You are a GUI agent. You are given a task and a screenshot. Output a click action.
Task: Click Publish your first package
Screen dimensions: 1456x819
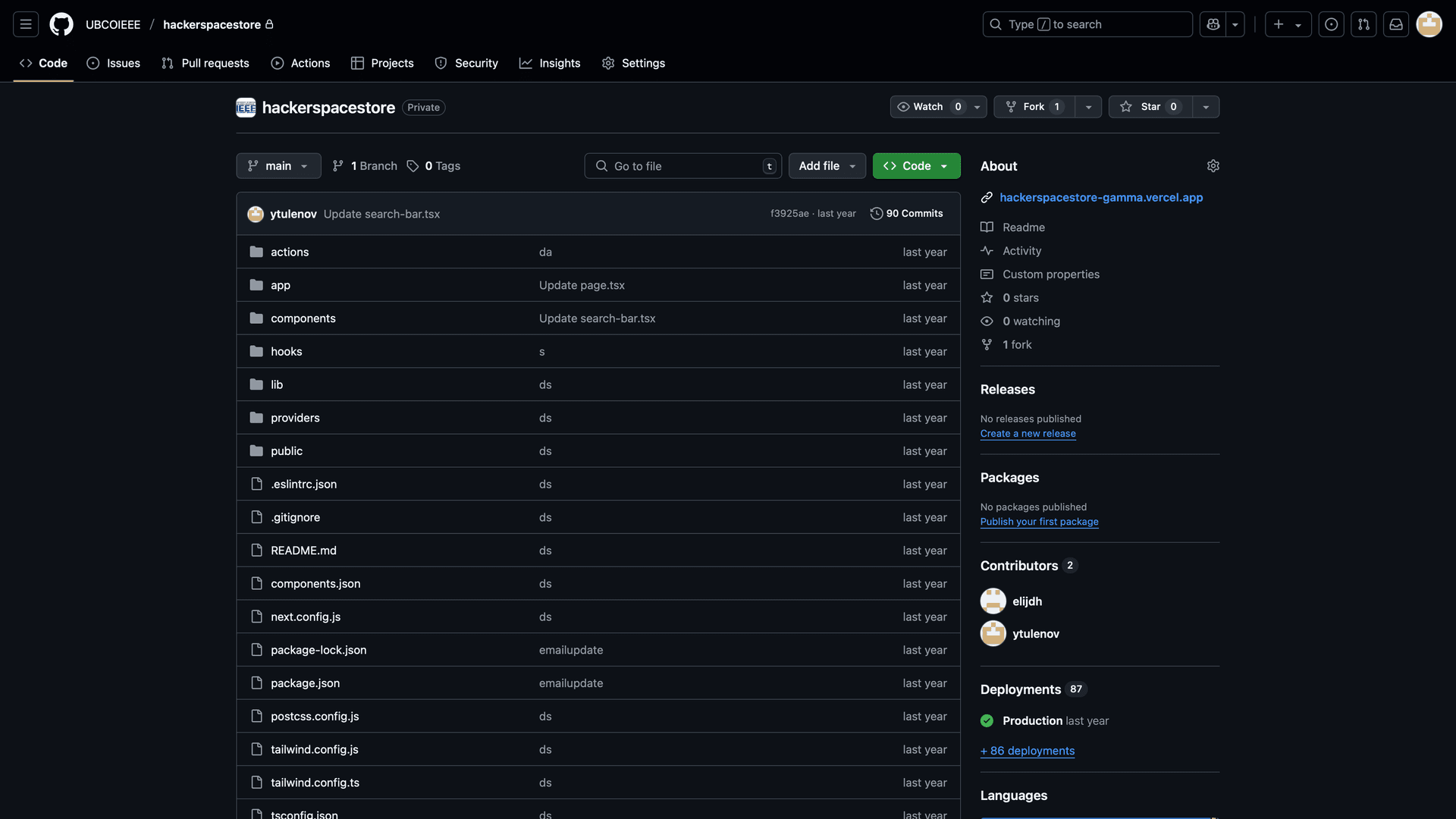click(1039, 522)
